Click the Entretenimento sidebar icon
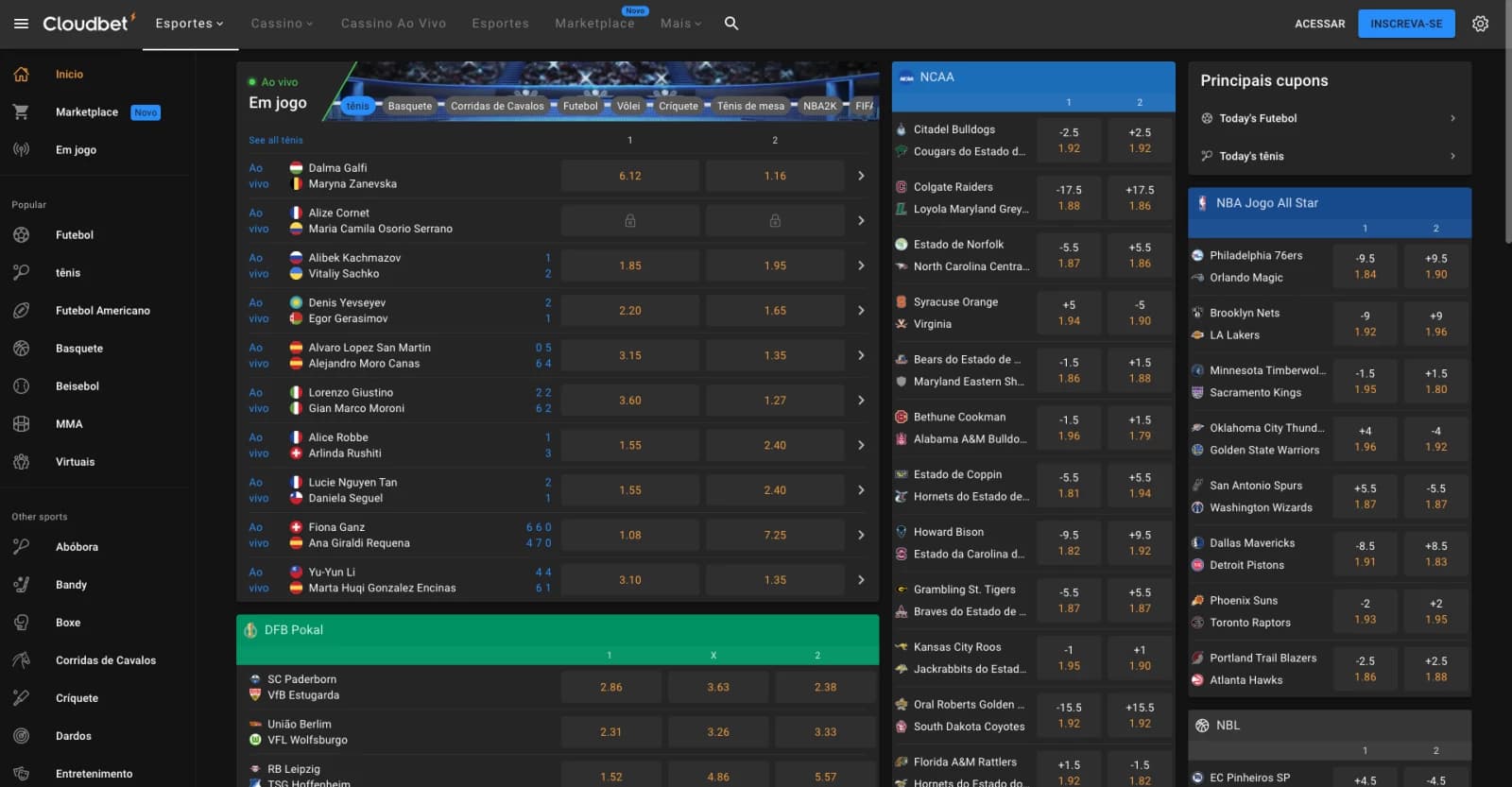 coord(21,773)
